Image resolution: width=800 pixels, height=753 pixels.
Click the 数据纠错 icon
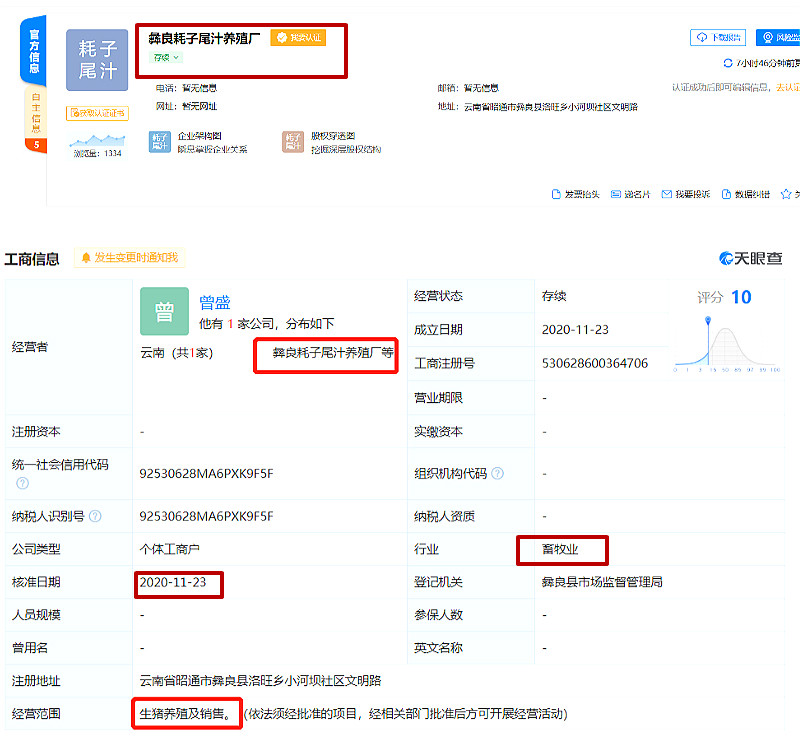pos(726,194)
